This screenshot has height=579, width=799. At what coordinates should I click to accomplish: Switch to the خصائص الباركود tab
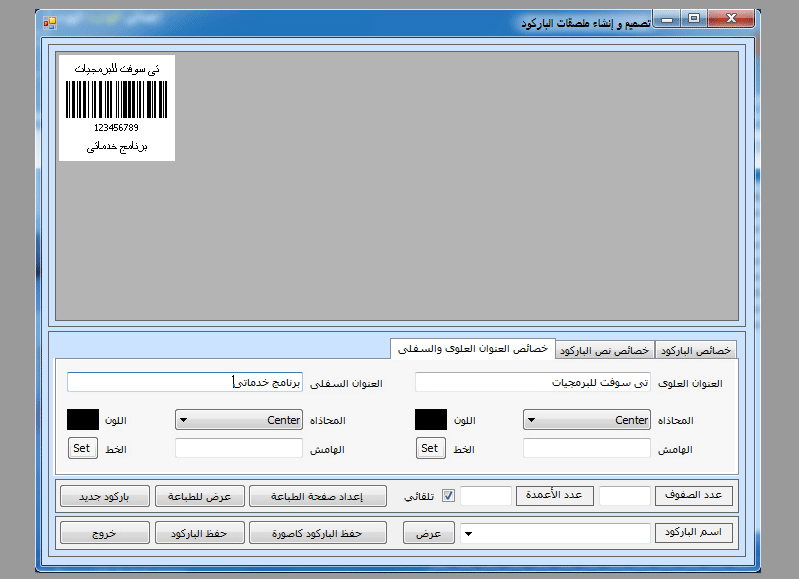click(696, 351)
